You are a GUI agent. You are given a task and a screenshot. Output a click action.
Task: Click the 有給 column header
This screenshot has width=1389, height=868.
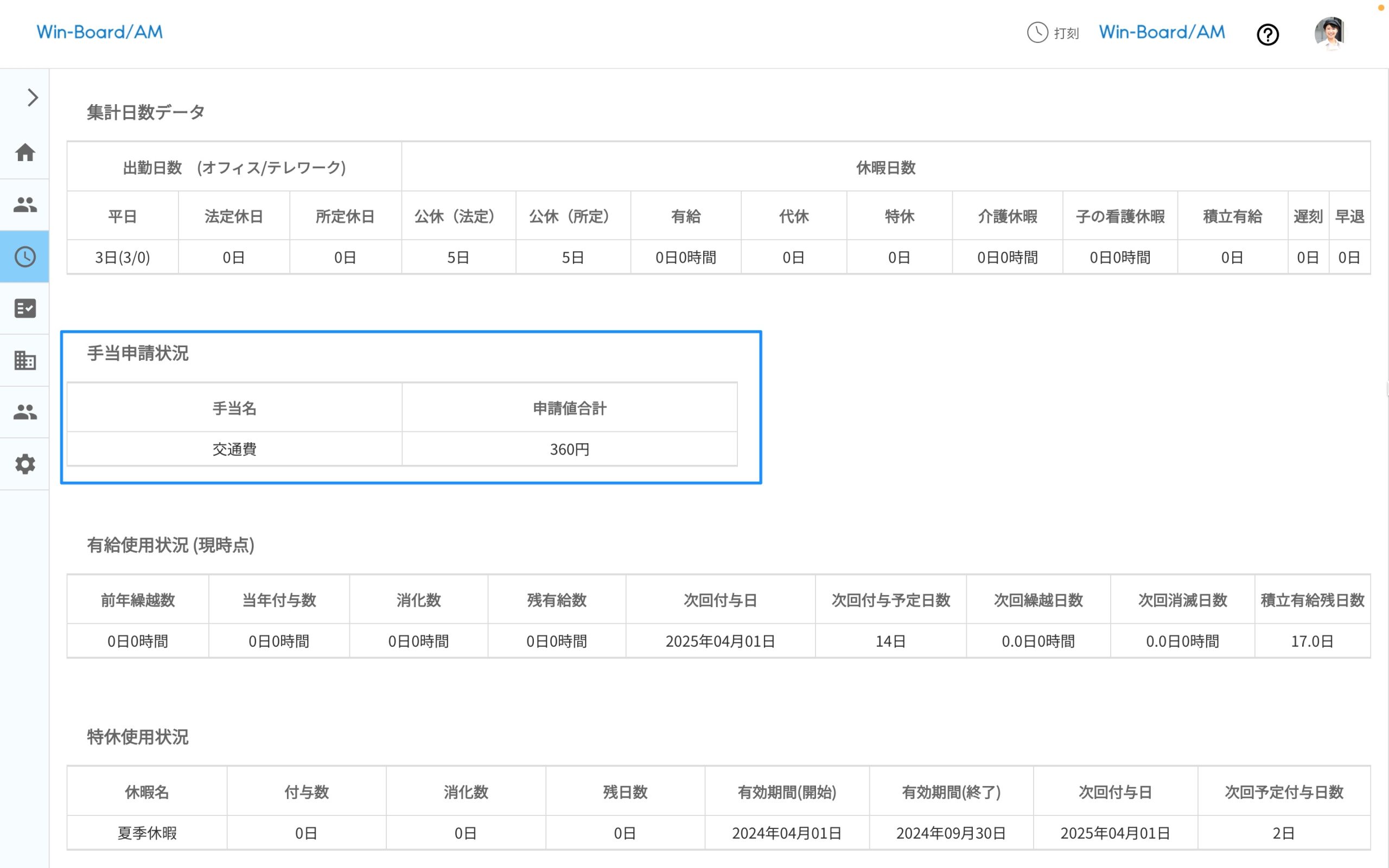686,216
